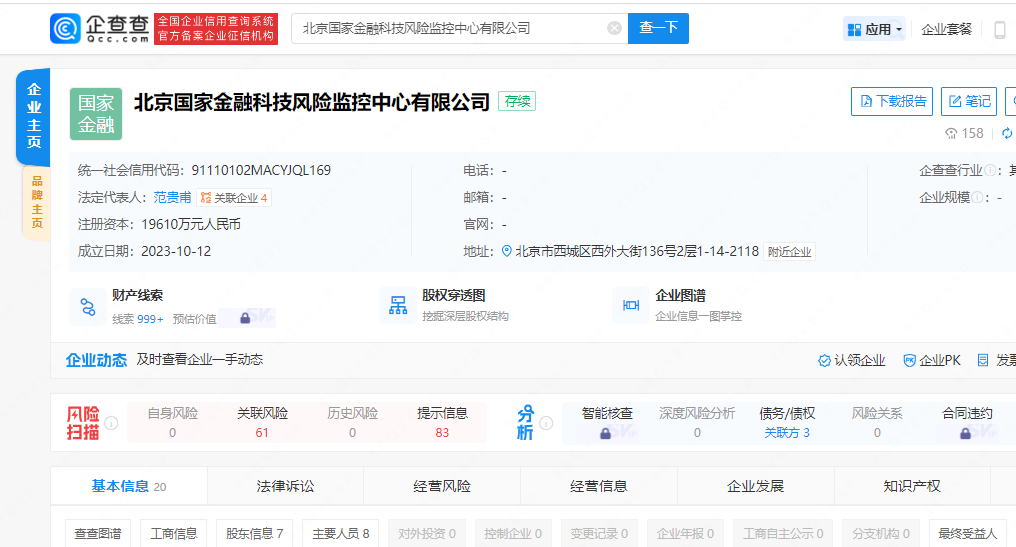
Task: Switch to the 经营信息 tab
Action: click(599, 486)
